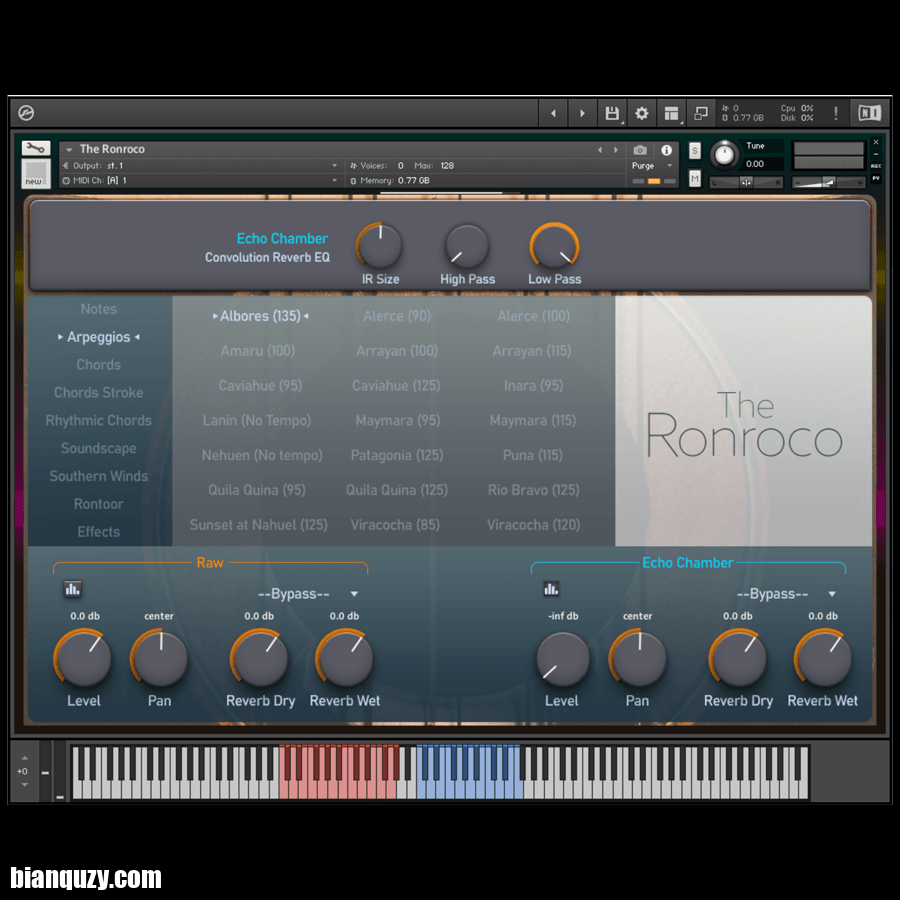Click keyboard octave down arrow
The image size is (900, 900).
(x=24, y=785)
